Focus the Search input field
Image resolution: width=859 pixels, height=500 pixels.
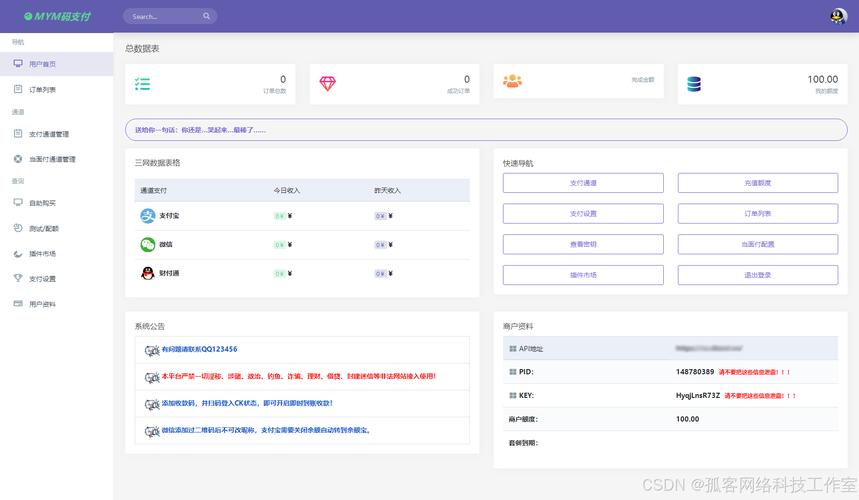170,16
